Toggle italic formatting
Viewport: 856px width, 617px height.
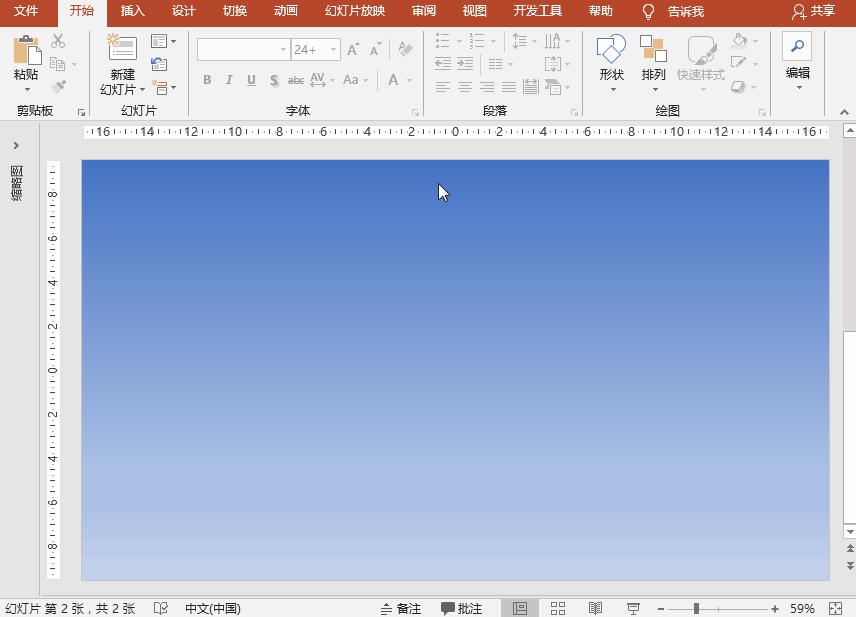pos(229,81)
